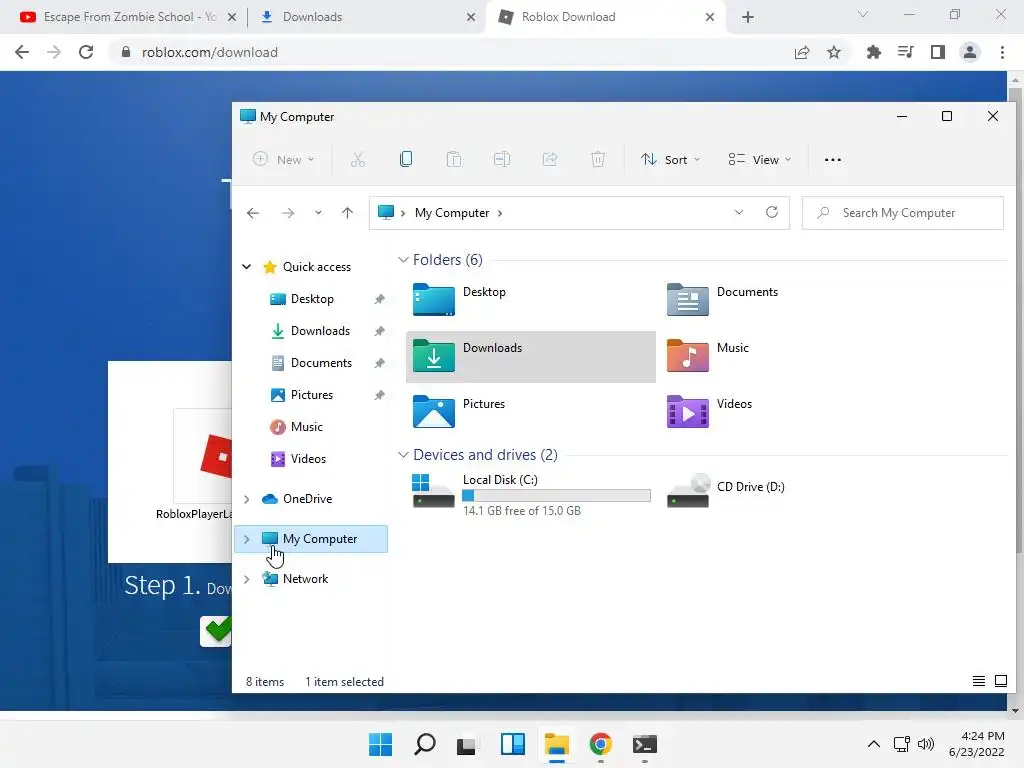Open Terminal from taskbar
Viewport: 1024px width, 768px height.
coord(645,744)
